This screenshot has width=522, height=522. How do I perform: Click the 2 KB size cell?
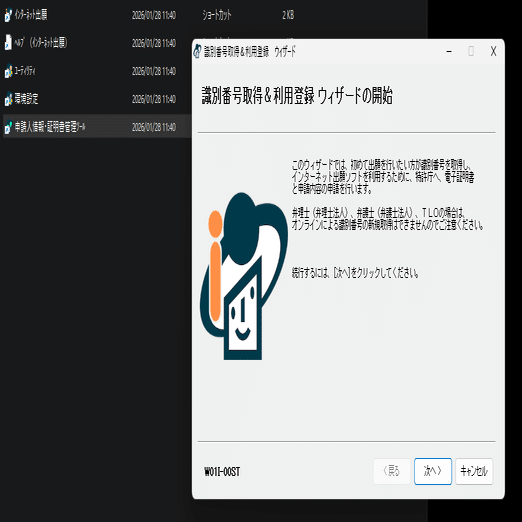(288, 15)
